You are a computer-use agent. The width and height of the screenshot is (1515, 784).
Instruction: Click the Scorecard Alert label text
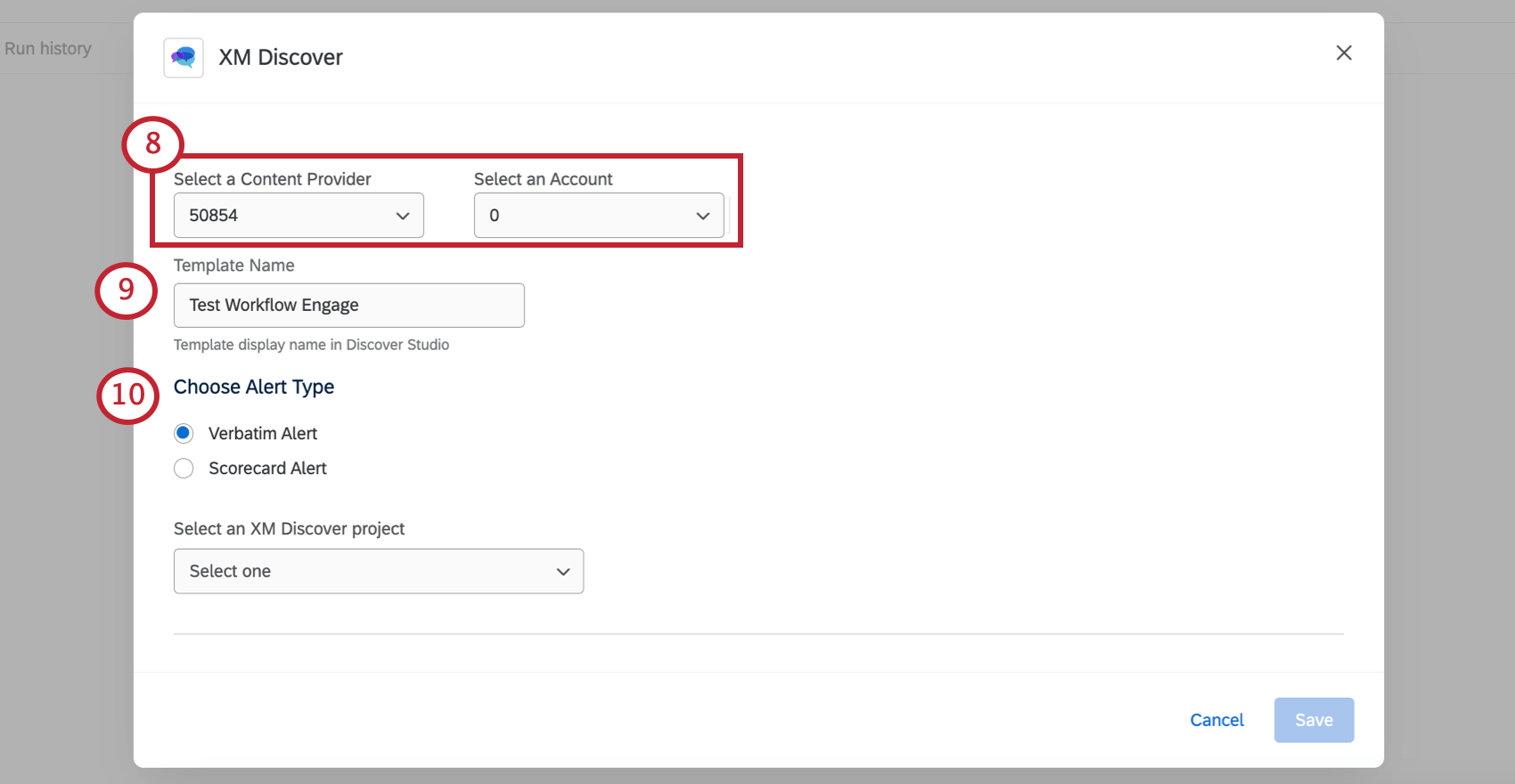[x=267, y=468]
